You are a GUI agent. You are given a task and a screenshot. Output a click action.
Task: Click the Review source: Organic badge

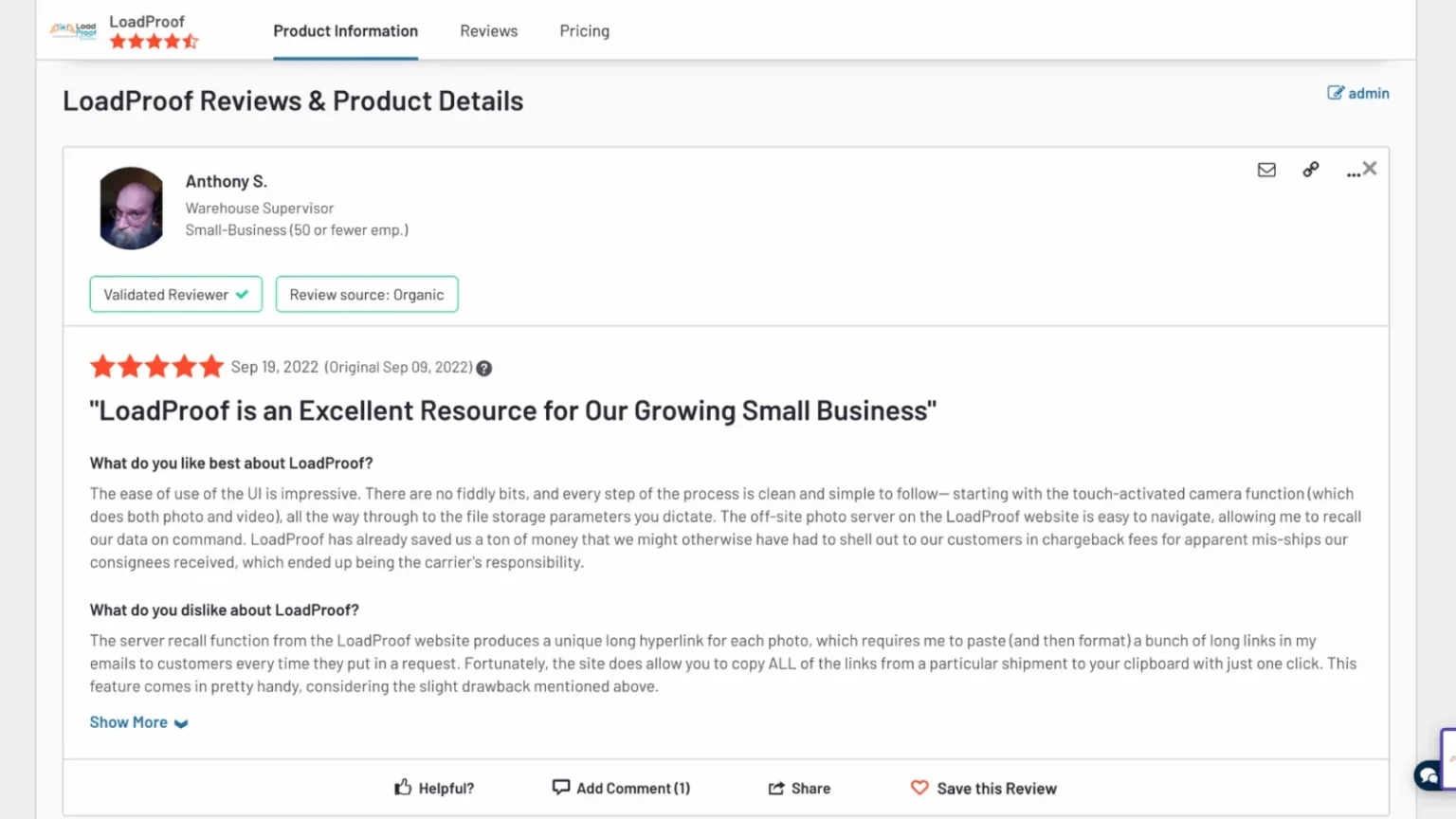[367, 294]
